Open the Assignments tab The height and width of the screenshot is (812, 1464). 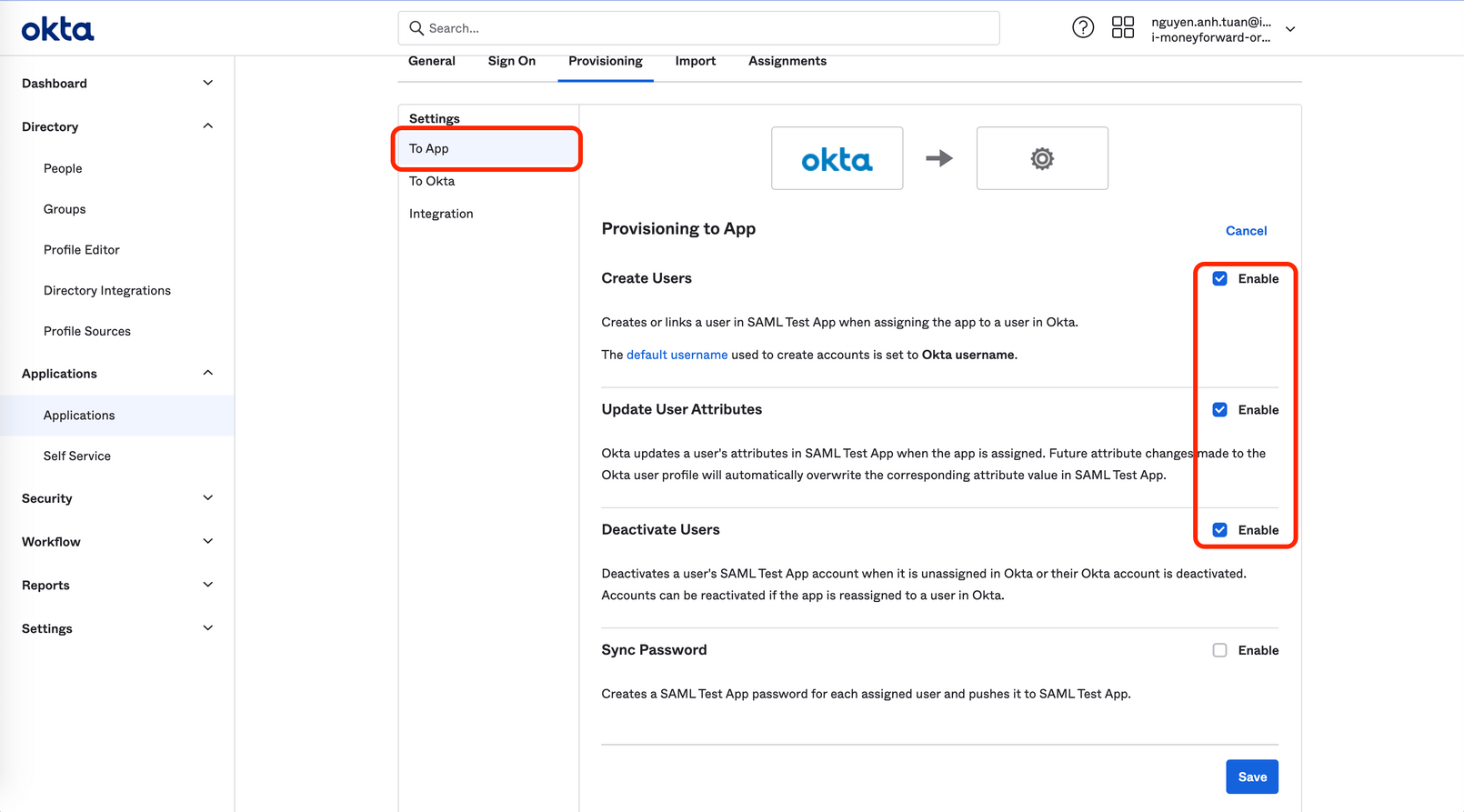click(x=787, y=61)
